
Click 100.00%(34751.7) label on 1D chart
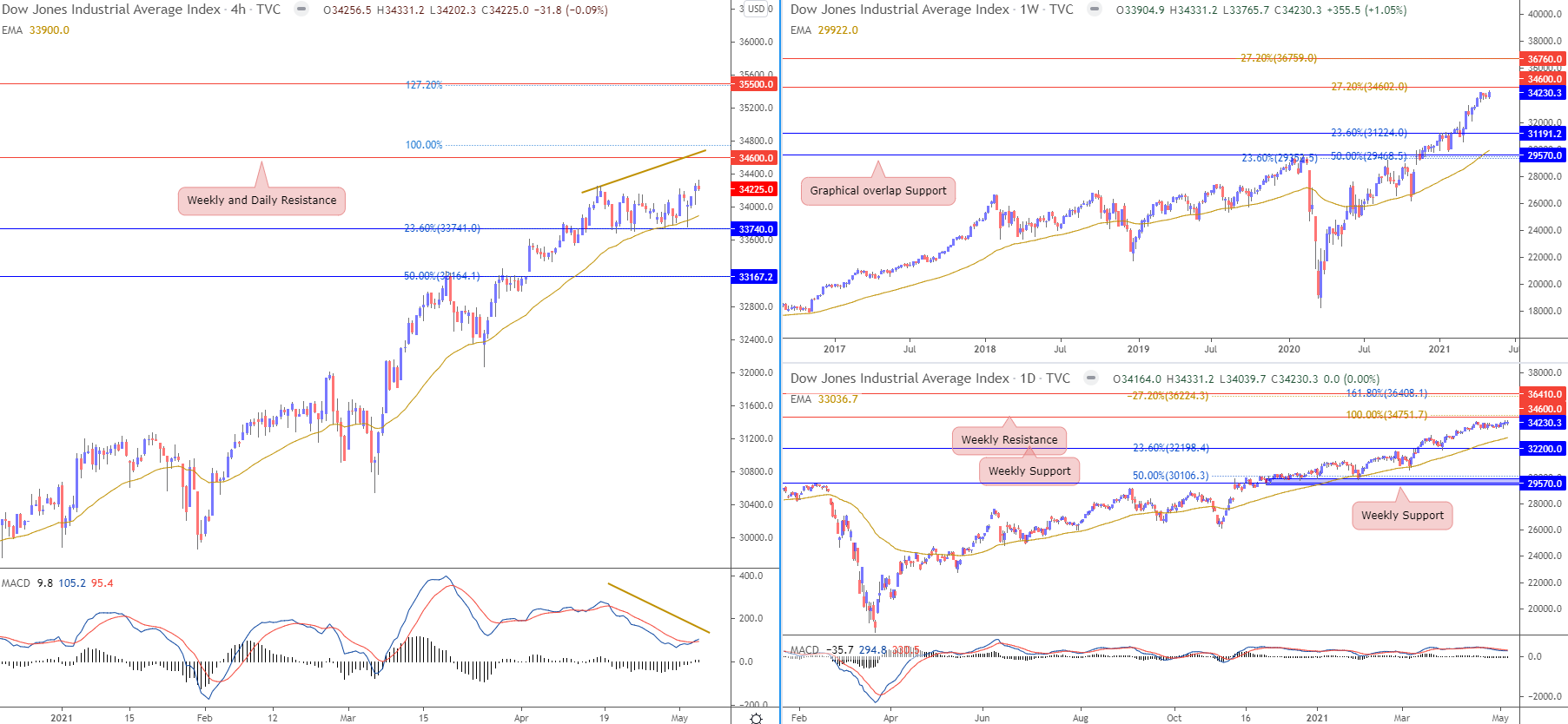(1386, 415)
